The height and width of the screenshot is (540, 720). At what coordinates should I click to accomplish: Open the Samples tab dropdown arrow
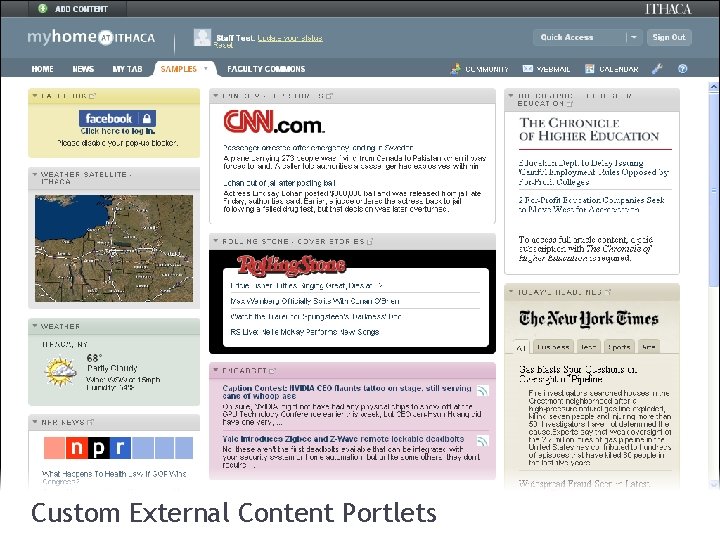[x=206, y=68]
